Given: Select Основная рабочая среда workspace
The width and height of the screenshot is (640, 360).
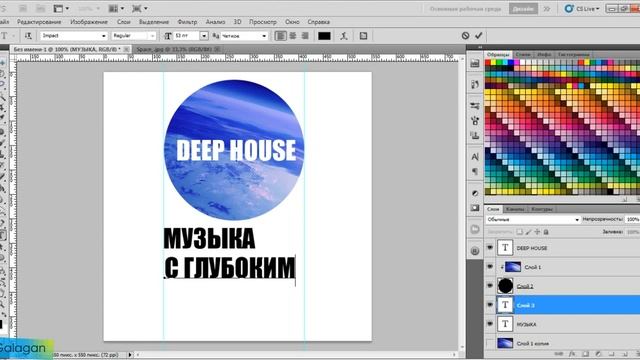Looking at the screenshot, I should 465,9.
